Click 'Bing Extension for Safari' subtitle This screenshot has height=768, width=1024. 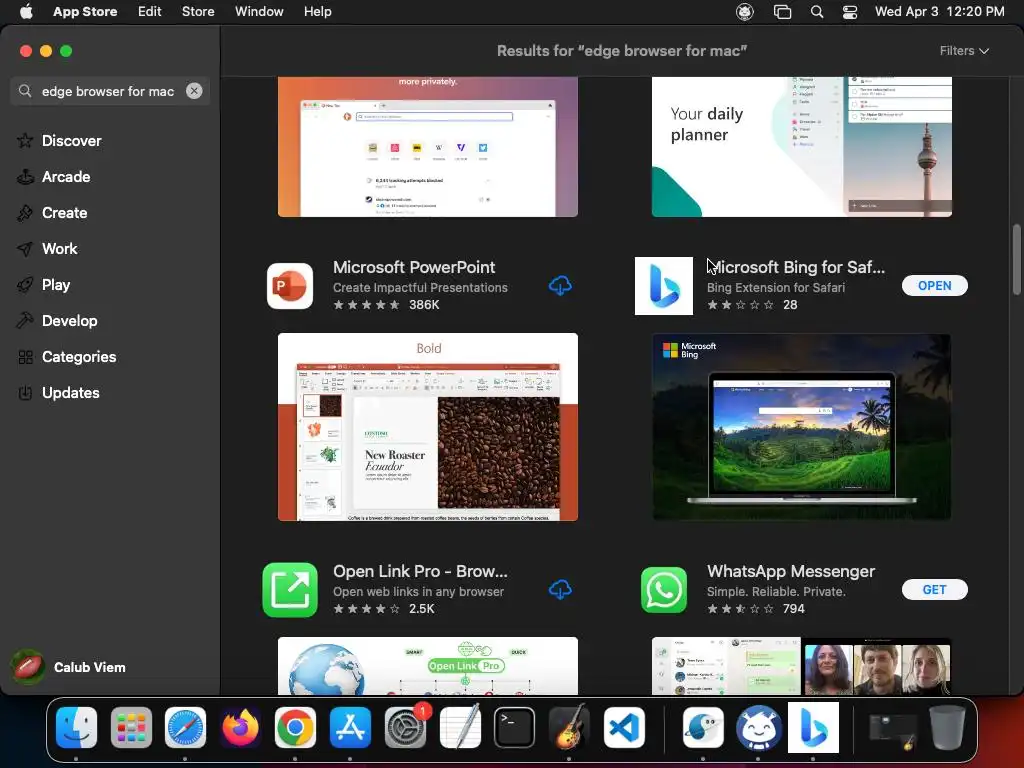(775, 287)
